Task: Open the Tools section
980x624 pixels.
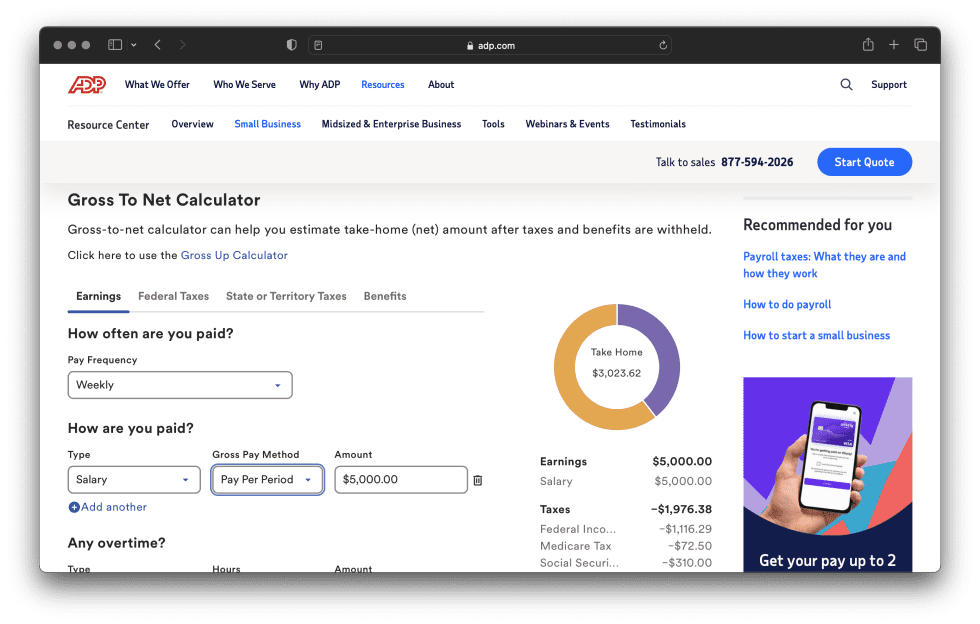Action: click(493, 124)
